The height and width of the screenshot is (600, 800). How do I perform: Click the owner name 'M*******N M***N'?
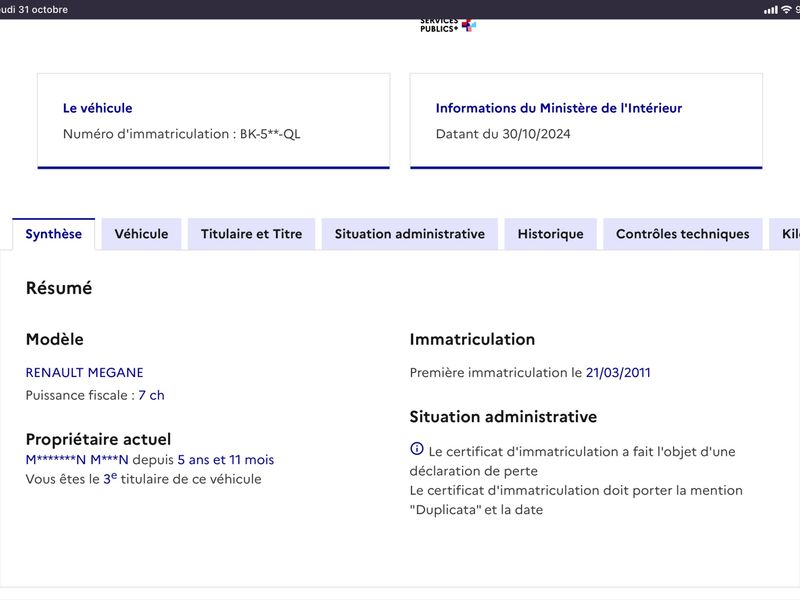[77, 460]
